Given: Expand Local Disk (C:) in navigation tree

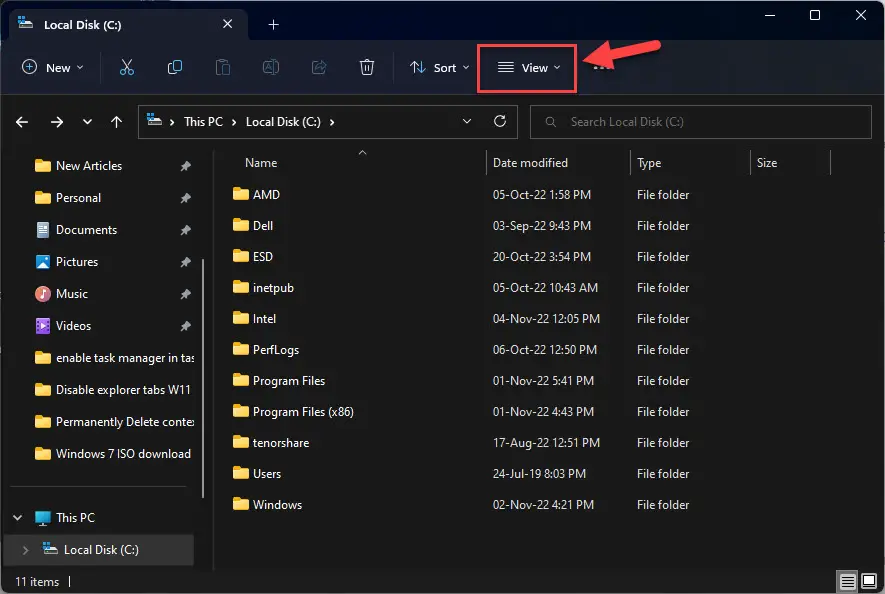Looking at the screenshot, I should coord(25,550).
